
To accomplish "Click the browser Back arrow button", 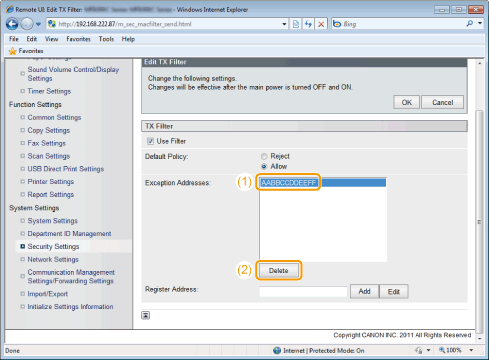I will point(12,24).
